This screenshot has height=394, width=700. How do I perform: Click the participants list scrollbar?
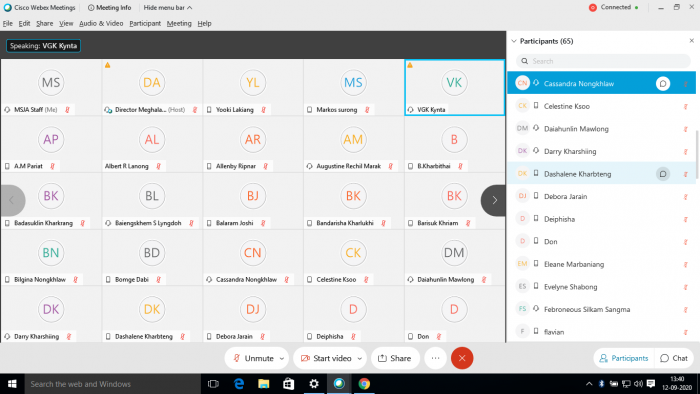point(697,154)
